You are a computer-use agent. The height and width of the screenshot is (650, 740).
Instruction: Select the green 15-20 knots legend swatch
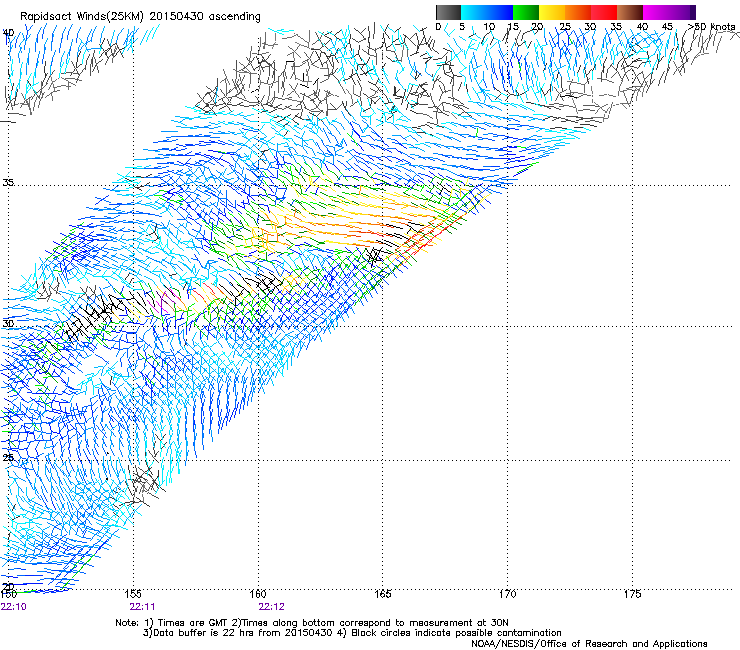tap(526, 12)
